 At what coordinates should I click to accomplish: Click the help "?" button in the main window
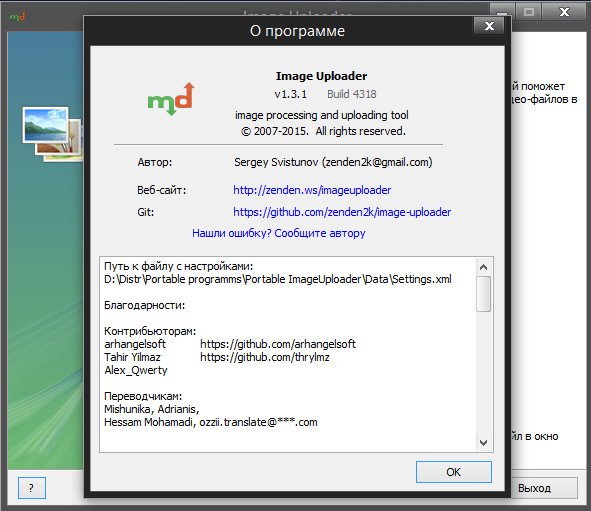click(x=32, y=488)
